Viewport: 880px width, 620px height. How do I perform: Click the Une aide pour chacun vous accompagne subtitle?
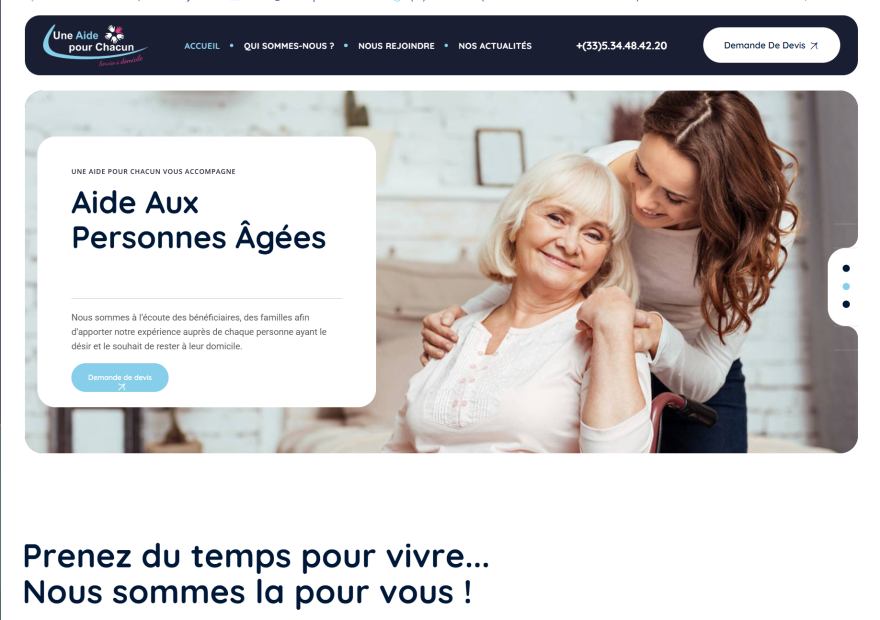[x=153, y=172]
